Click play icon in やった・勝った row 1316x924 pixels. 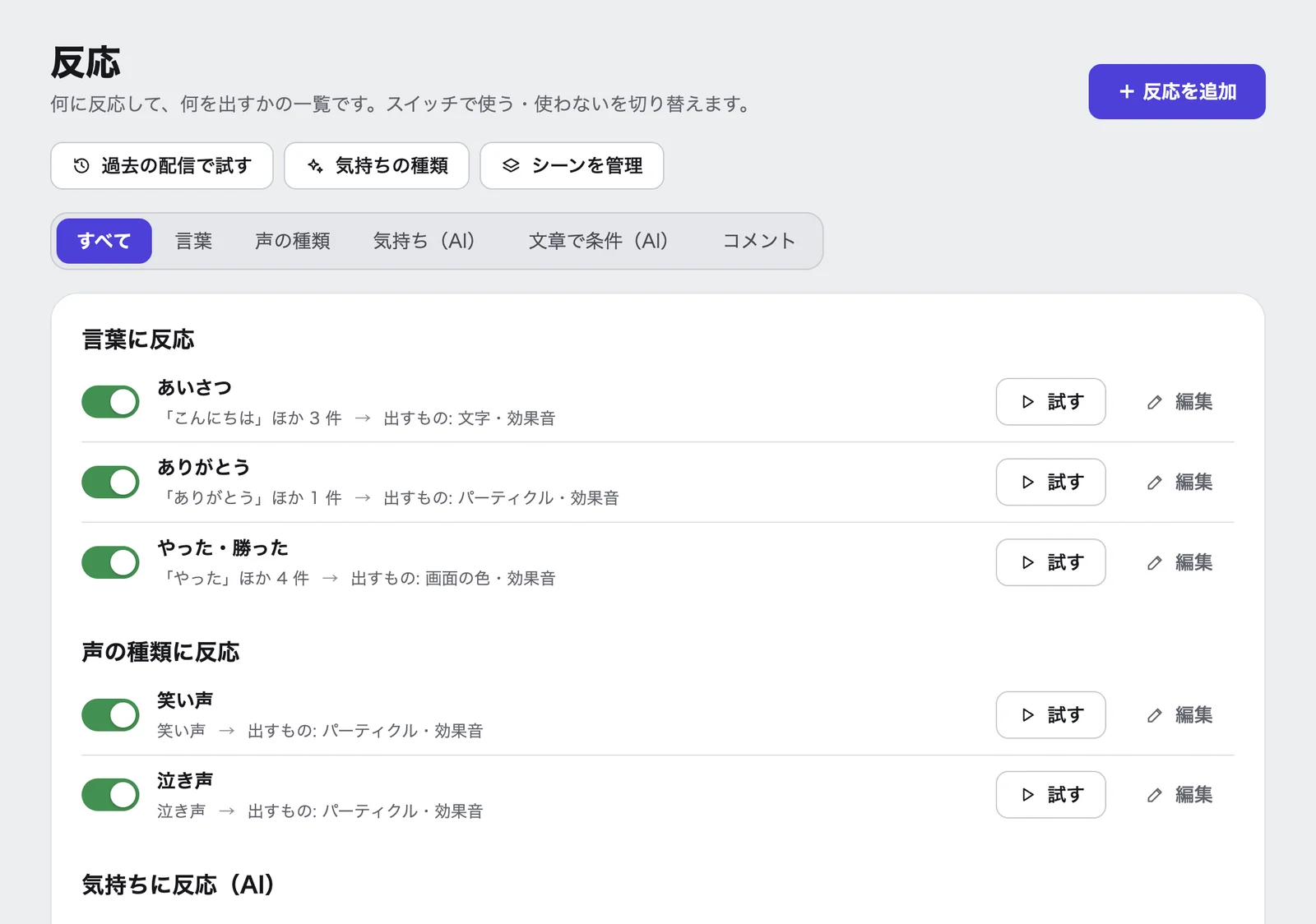(1027, 563)
